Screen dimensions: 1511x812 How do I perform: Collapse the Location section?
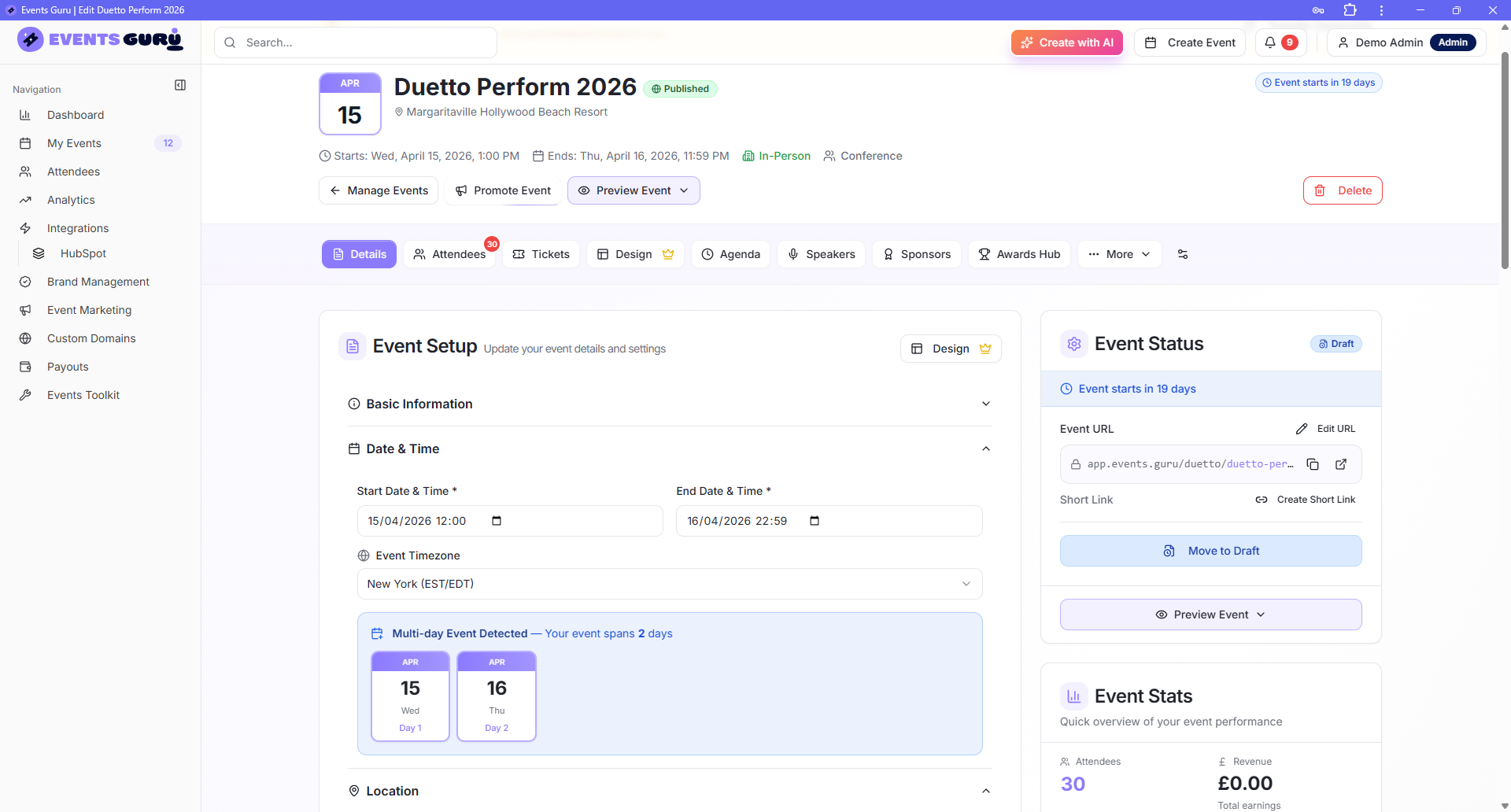pos(670,791)
